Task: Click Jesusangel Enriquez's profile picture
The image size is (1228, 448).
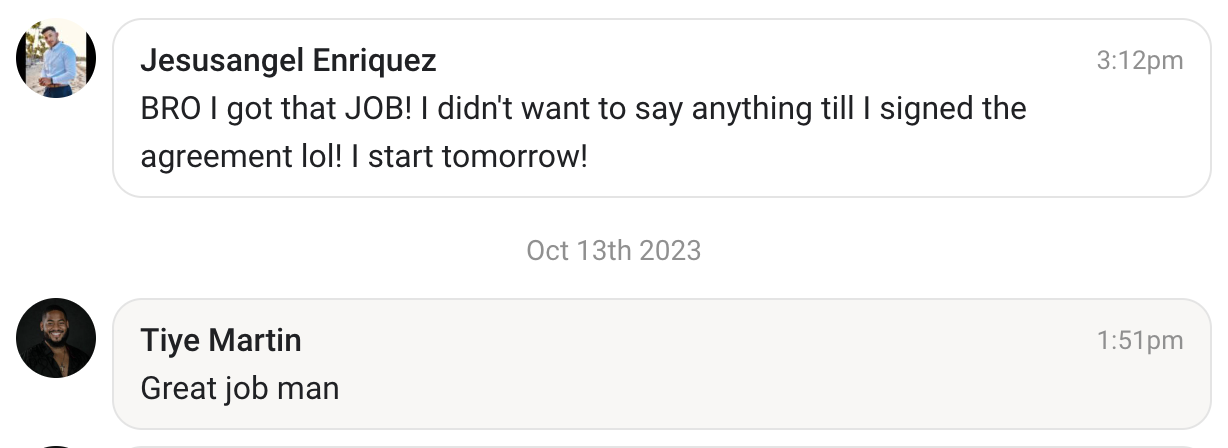Action: [56, 59]
